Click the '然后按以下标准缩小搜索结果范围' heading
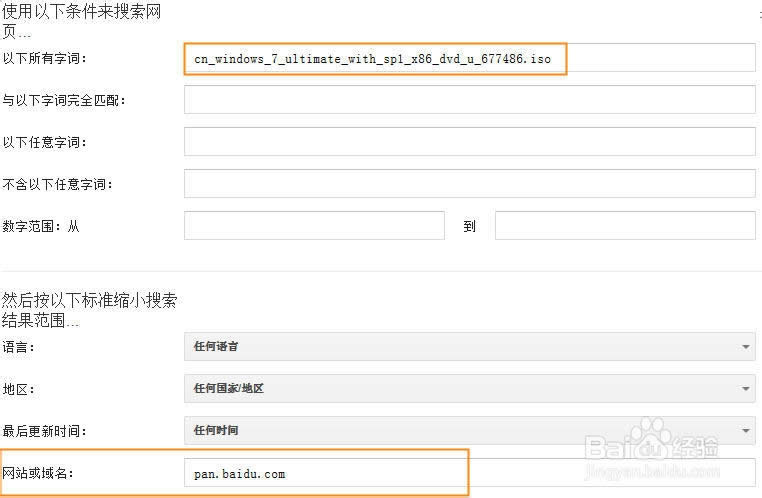 pyautogui.click(x=89, y=310)
